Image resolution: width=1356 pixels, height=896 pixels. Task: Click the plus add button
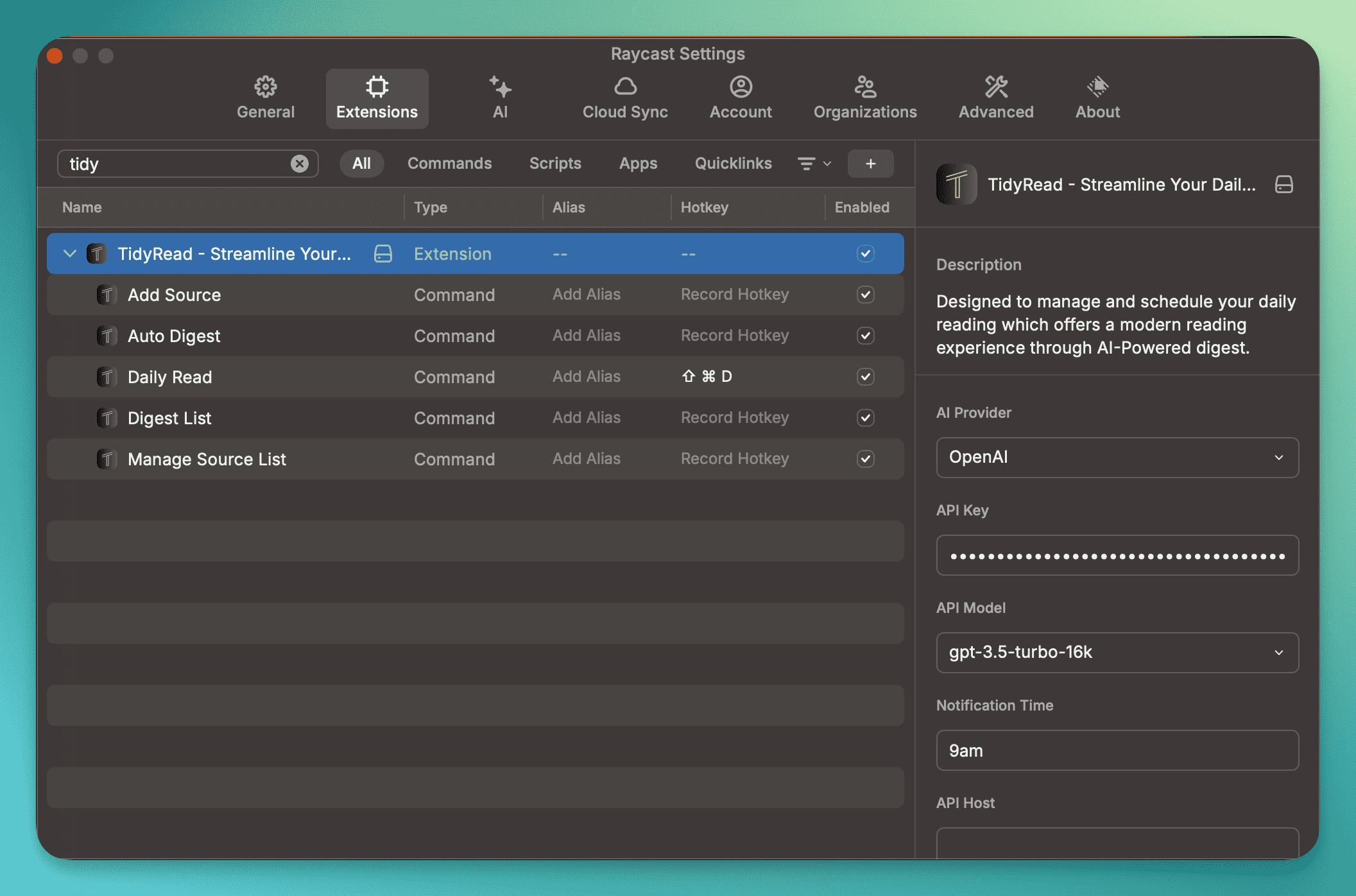(x=870, y=164)
